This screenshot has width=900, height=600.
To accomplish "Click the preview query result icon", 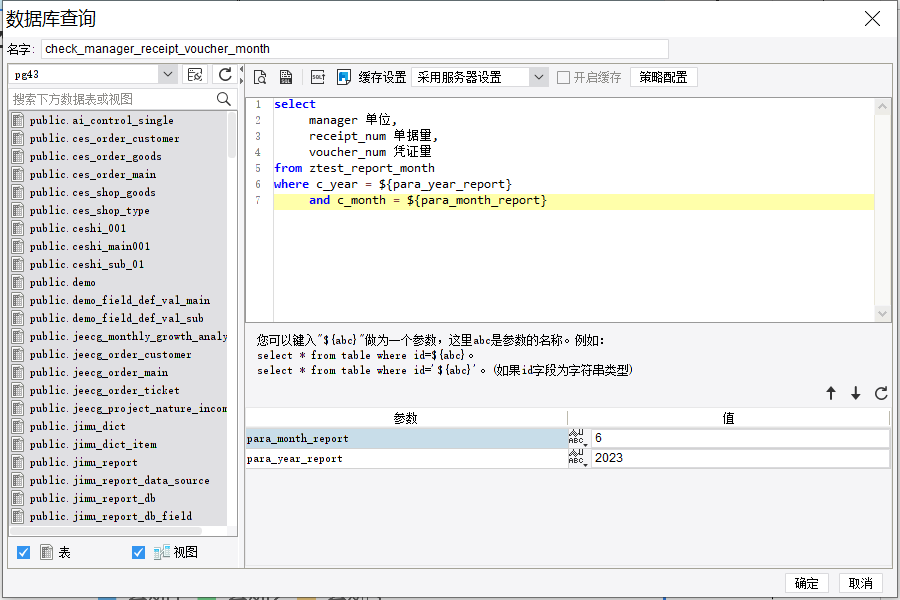I will pos(260,77).
